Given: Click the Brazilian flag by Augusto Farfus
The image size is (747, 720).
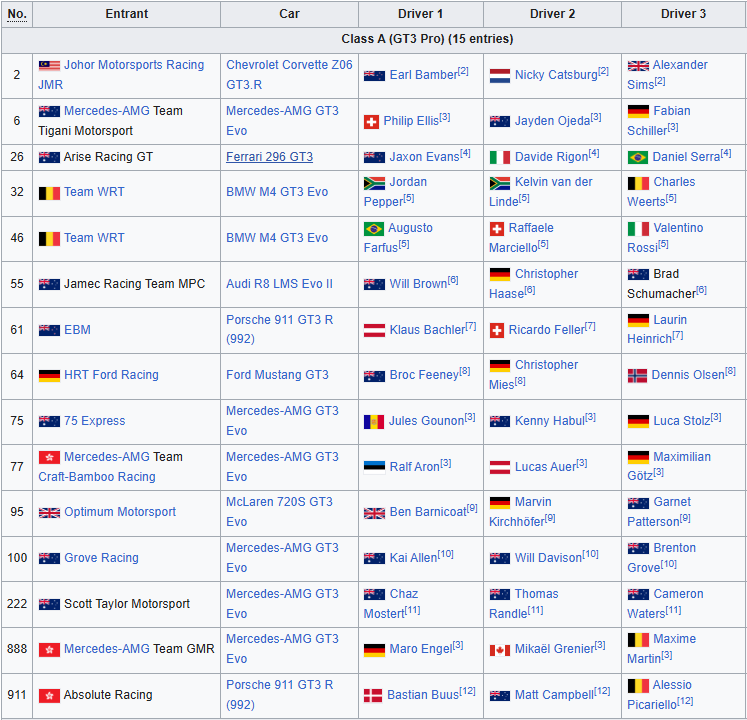Looking at the screenshot, I should pyautogui.click(x=374, y=229).
